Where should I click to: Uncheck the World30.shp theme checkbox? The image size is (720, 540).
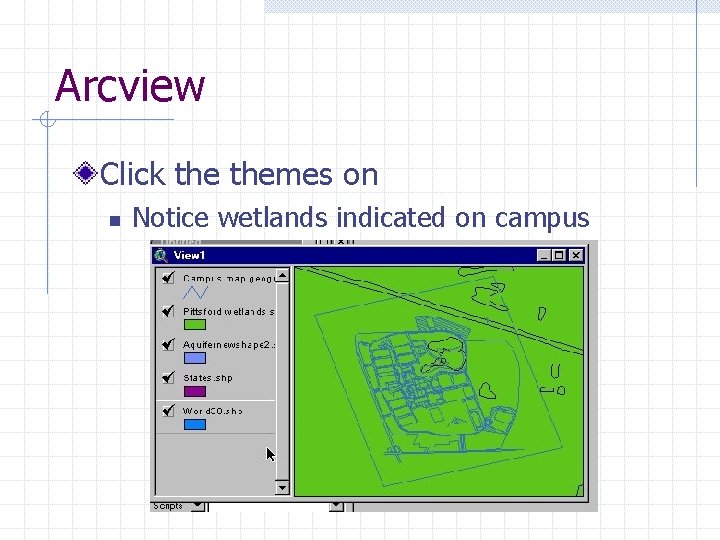(169, 410)
